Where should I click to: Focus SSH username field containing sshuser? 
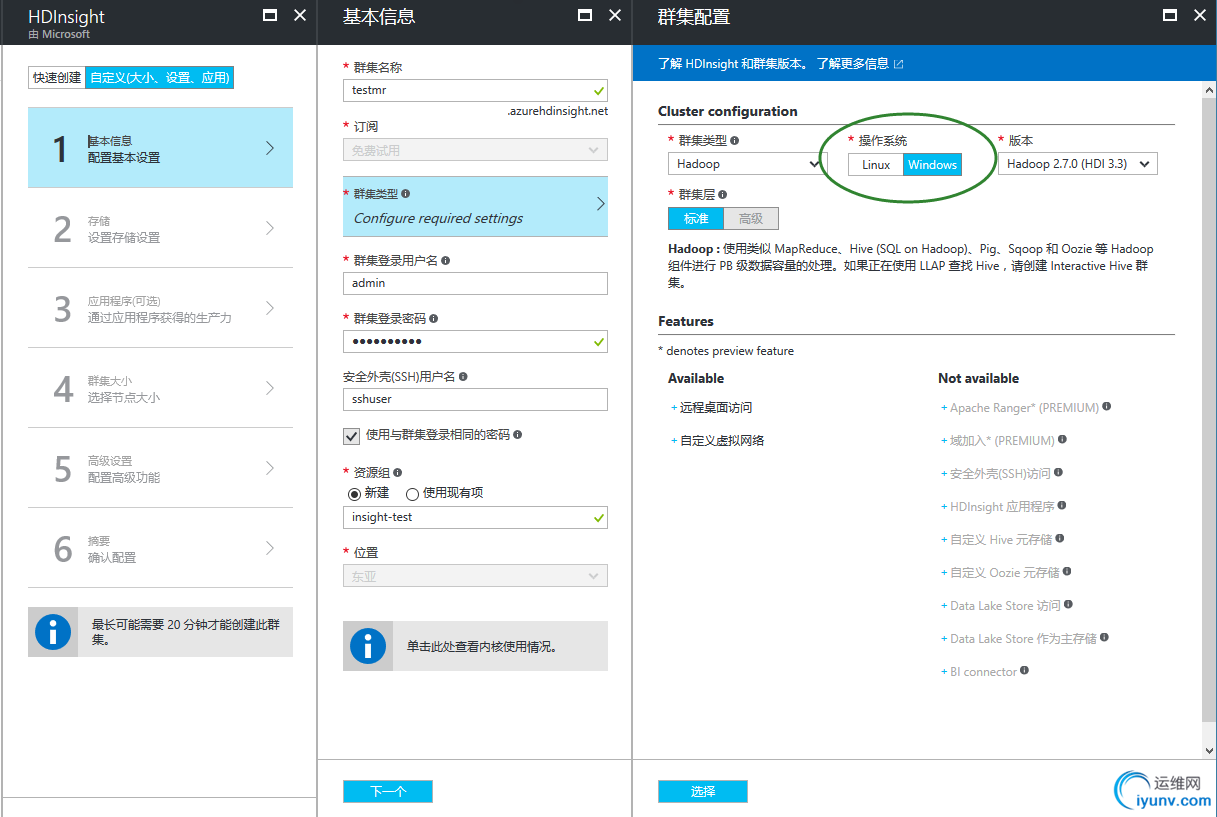coord(475,399)
